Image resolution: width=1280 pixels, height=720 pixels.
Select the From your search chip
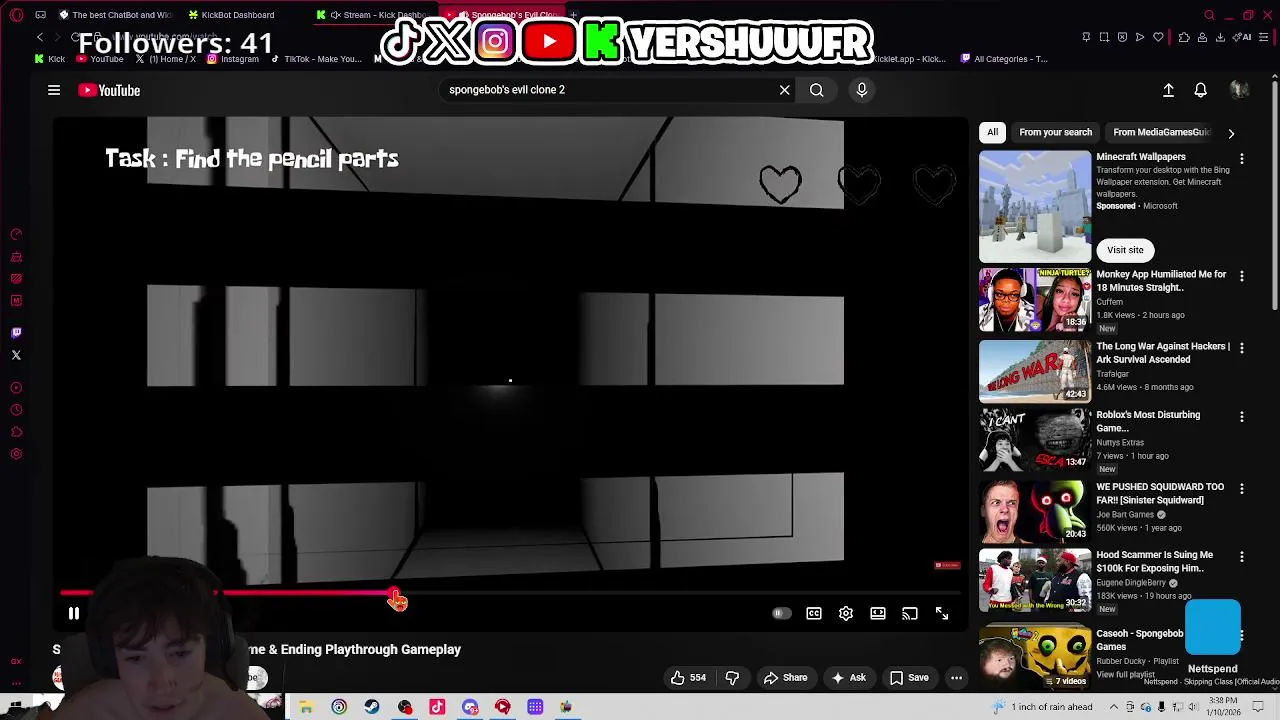coord(1055,132)
